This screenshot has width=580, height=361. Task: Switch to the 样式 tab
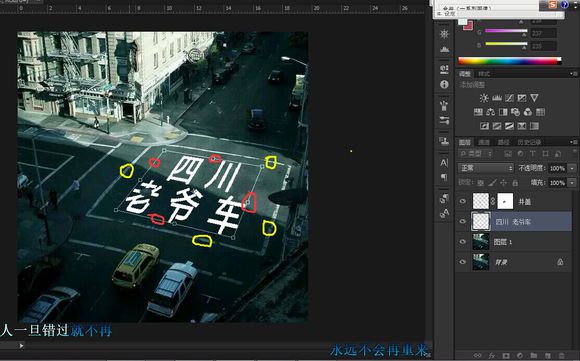tap(484, 74)
